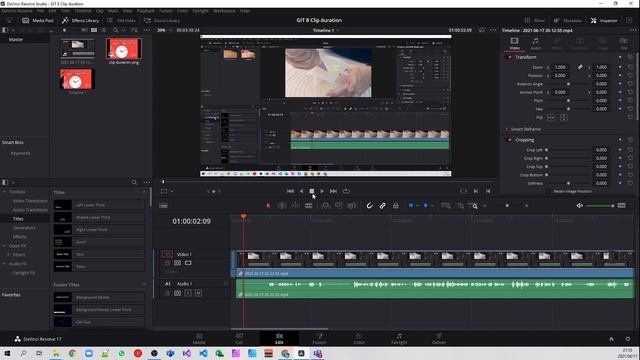The image size is (640, 360).
Task: Switch to the Fusion page
Action: pyautogui.click(x=319, y=338)
